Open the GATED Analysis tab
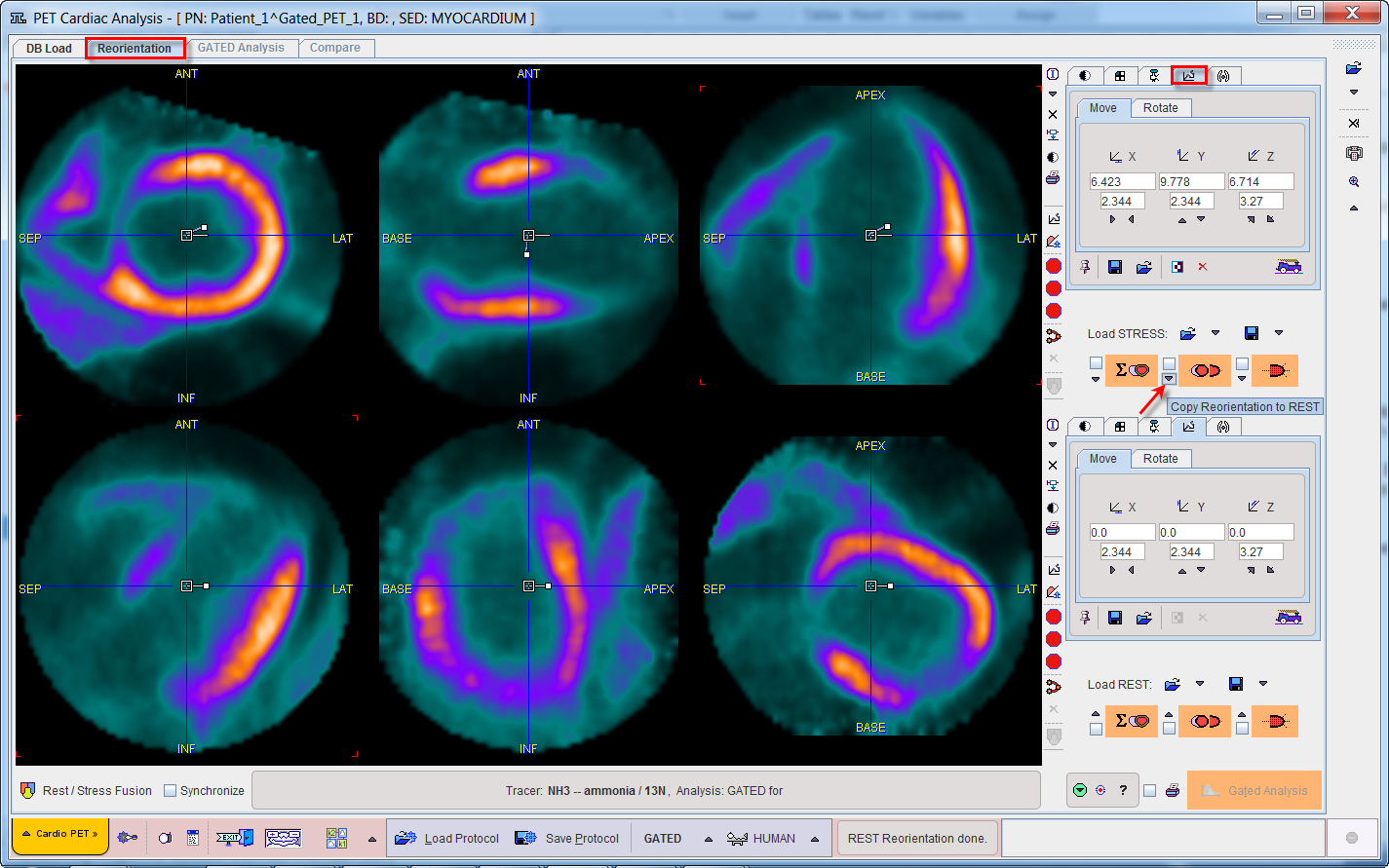1389x868 pixels. click(241, 48)
